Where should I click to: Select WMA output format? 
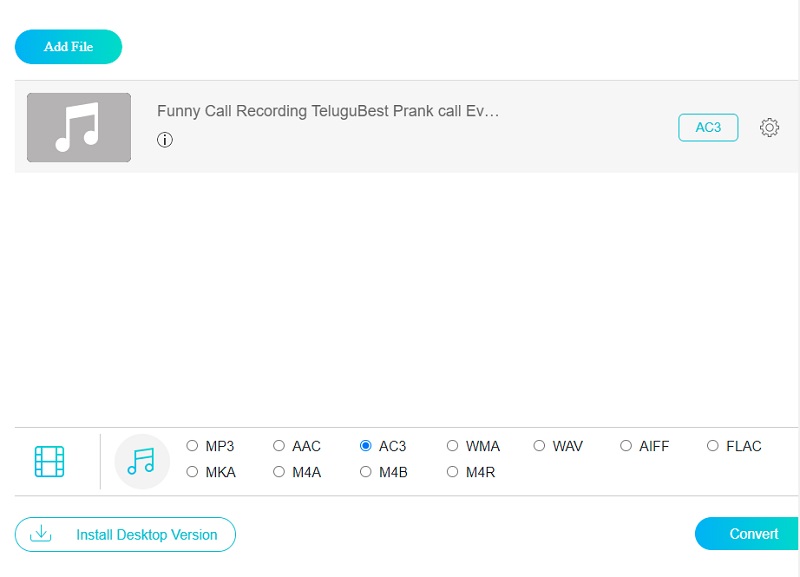pos(453,446)
